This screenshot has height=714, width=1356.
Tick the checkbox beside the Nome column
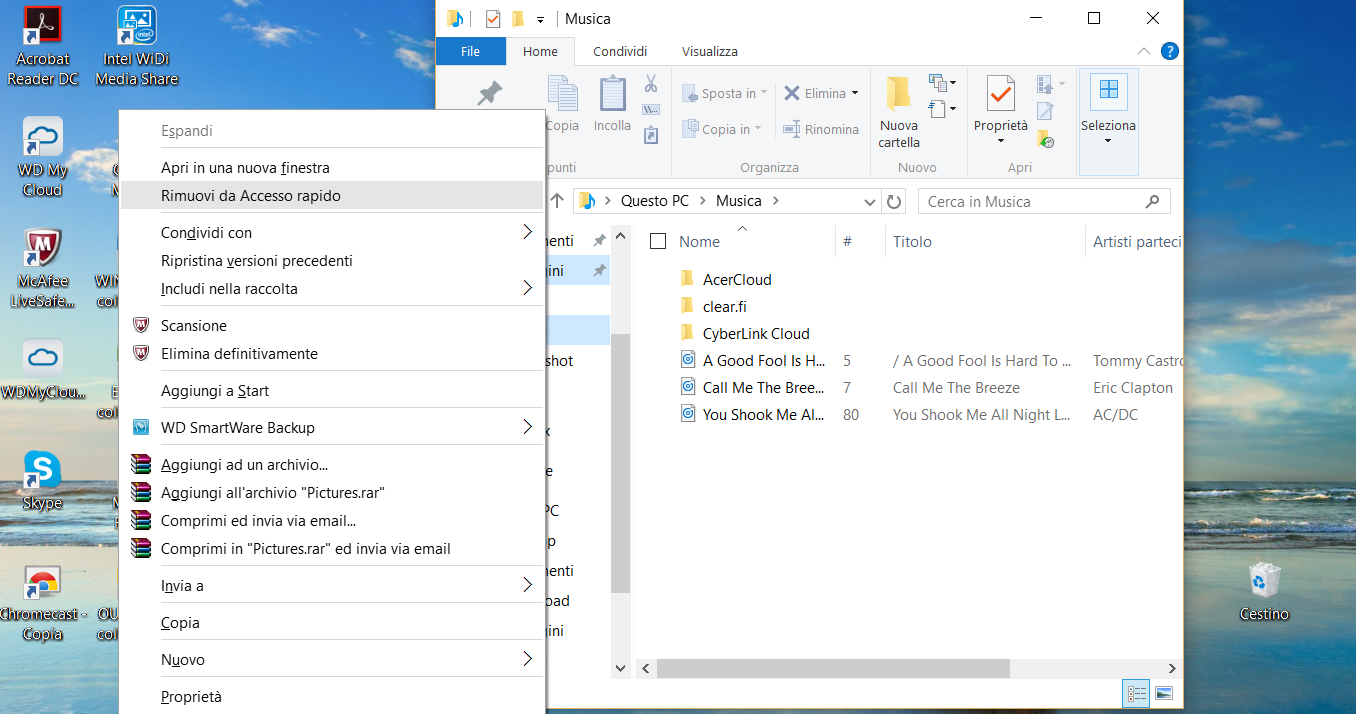click(657, 241)
